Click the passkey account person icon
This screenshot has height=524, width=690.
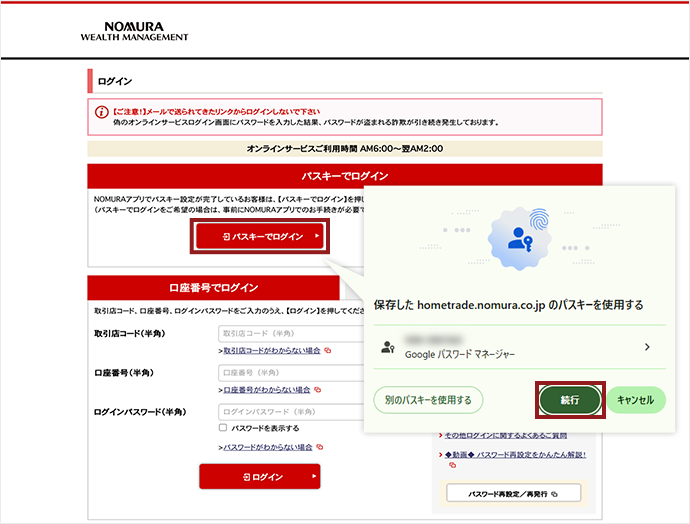click(x=388, y=347)
